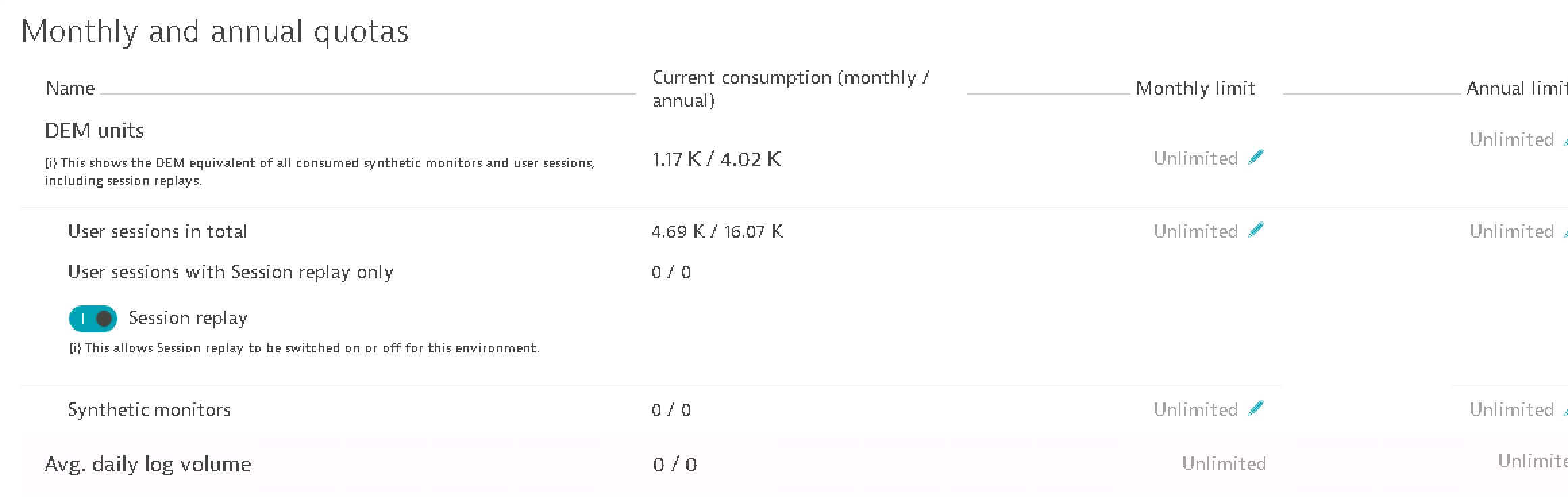The width and height of the screenshot is (1568, 497).
Task: Toggle the Session replay switch
Action: point(93,319)
